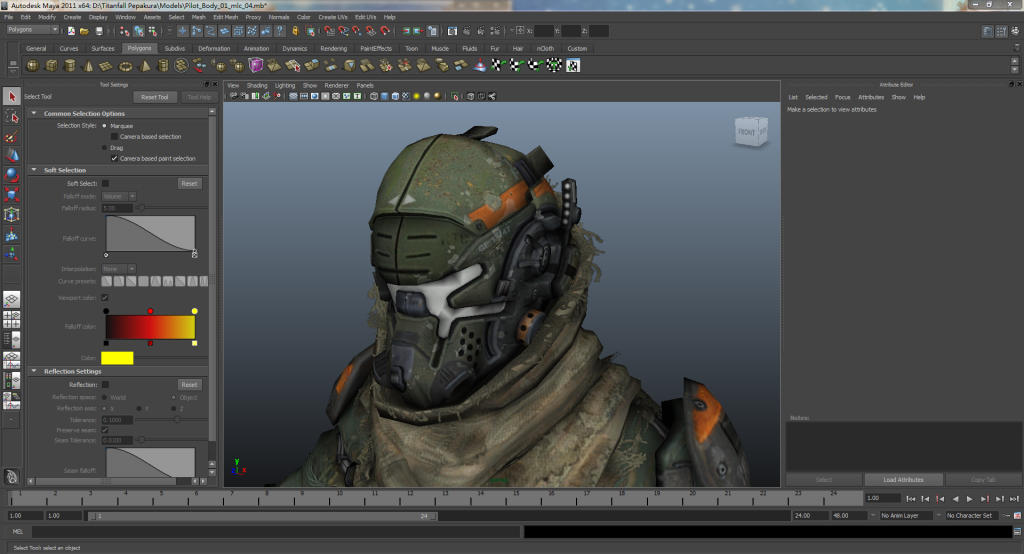Screen dimensions: 1024x554
Task: Click the open scene folder icon
Action: click(x=86, y=31)
